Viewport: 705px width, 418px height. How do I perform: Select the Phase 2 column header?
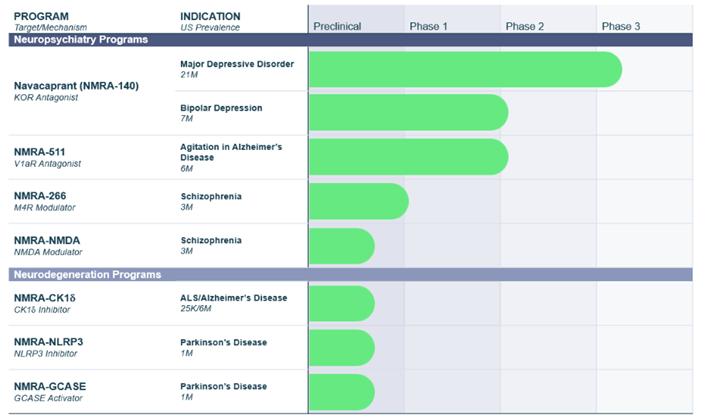525,26
